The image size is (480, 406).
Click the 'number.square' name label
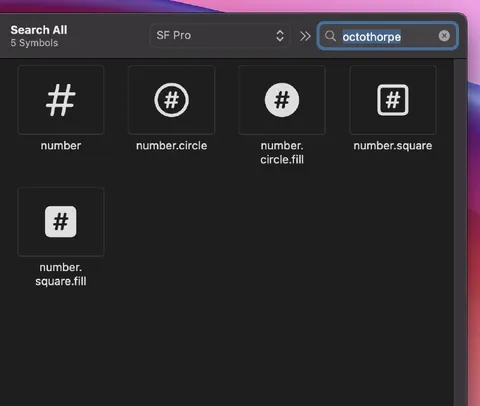tap(393, 146)
